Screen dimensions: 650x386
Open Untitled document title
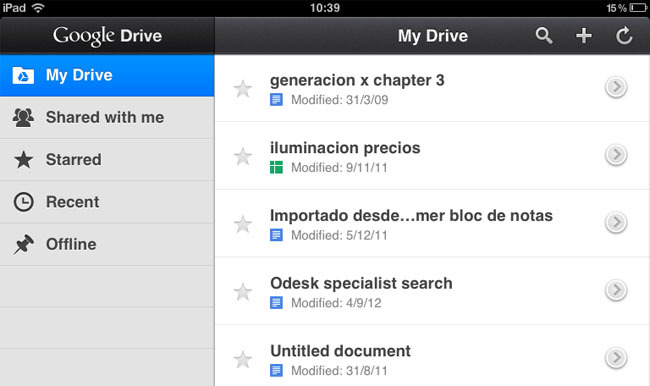pos(340,351)
